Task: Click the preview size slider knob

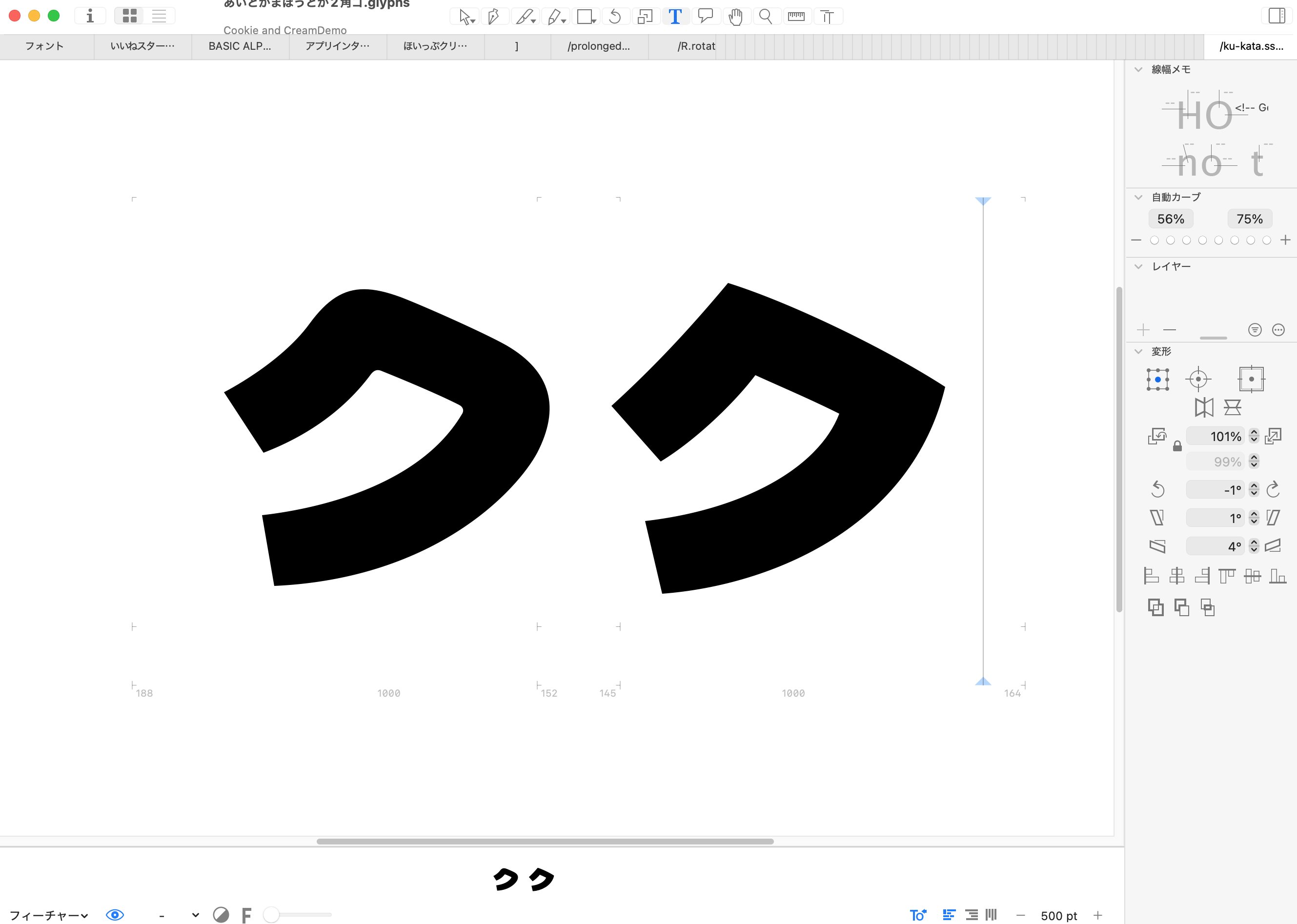Action: click(x=271, y=915)
